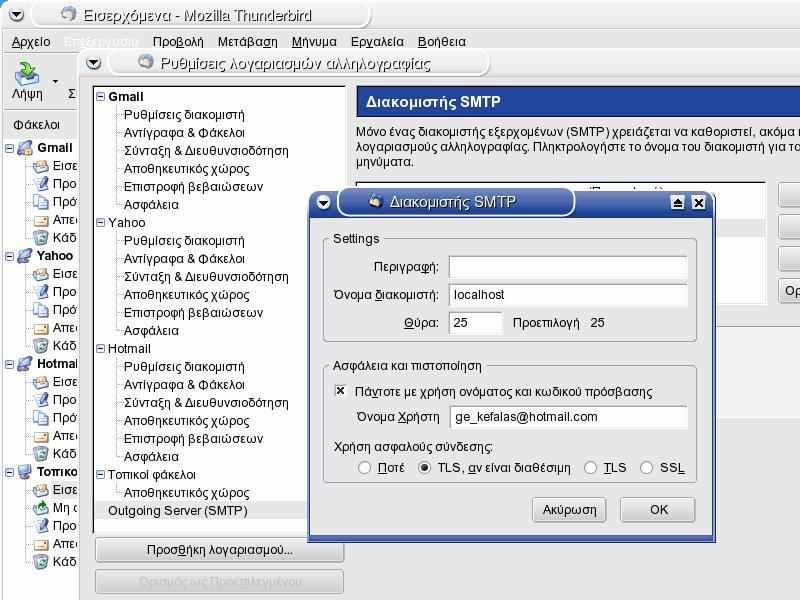The image size is (800, 600).
Task: Click the Yahoo inbox folder icon
Action: pyautogui.click(x=40, y=274)
